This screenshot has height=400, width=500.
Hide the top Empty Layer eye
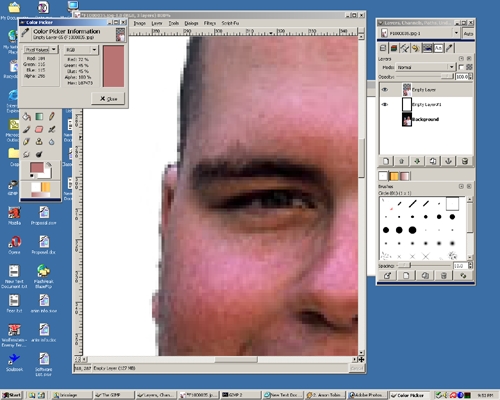coord(385,90)
